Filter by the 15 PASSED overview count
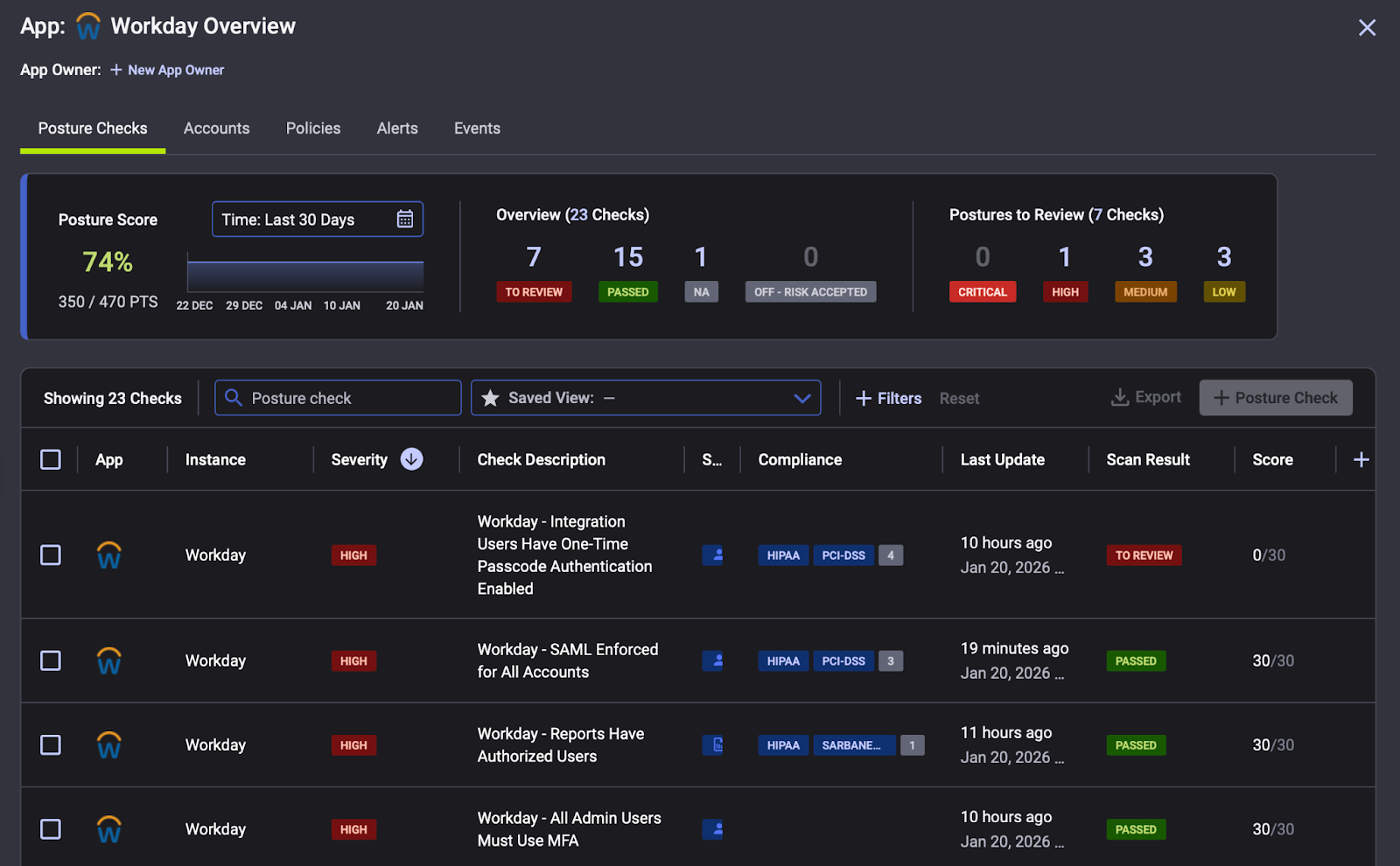Screen dimensions: 1400x866 [628, 272]
